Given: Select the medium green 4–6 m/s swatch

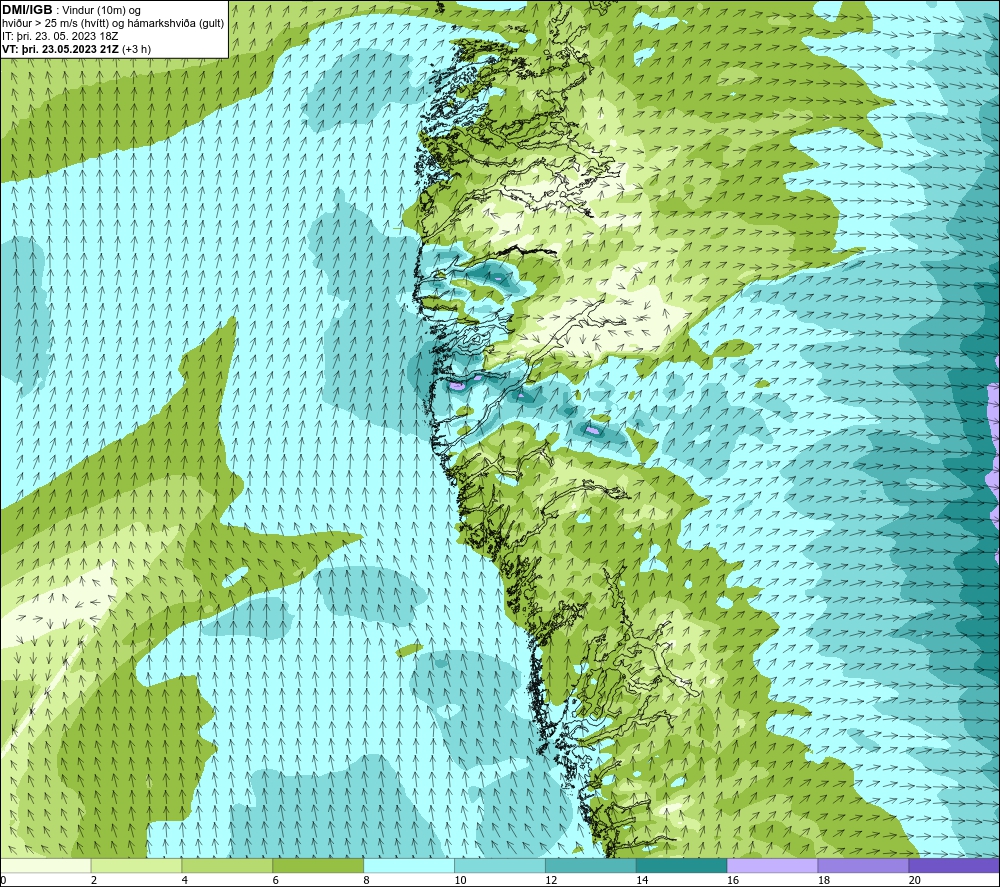Looking at the screenshot, I should 227,865.
